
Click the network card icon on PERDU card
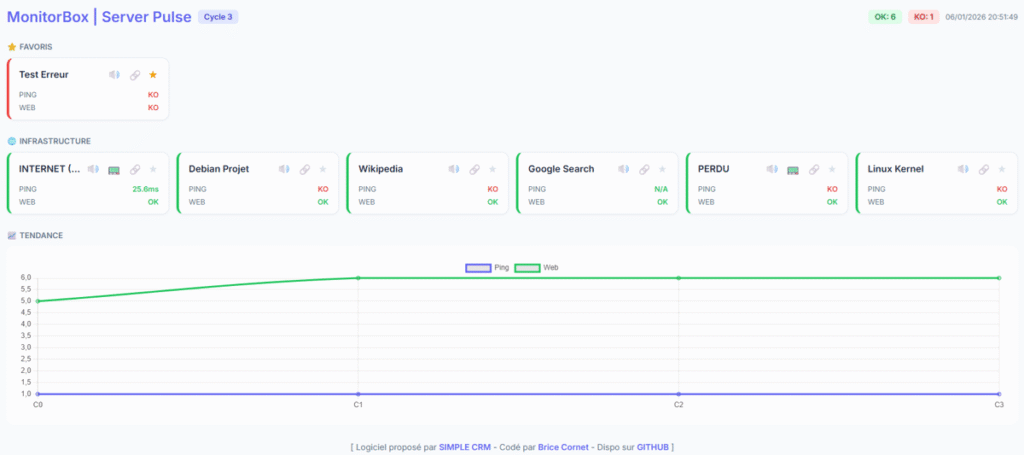click(793, 169)
